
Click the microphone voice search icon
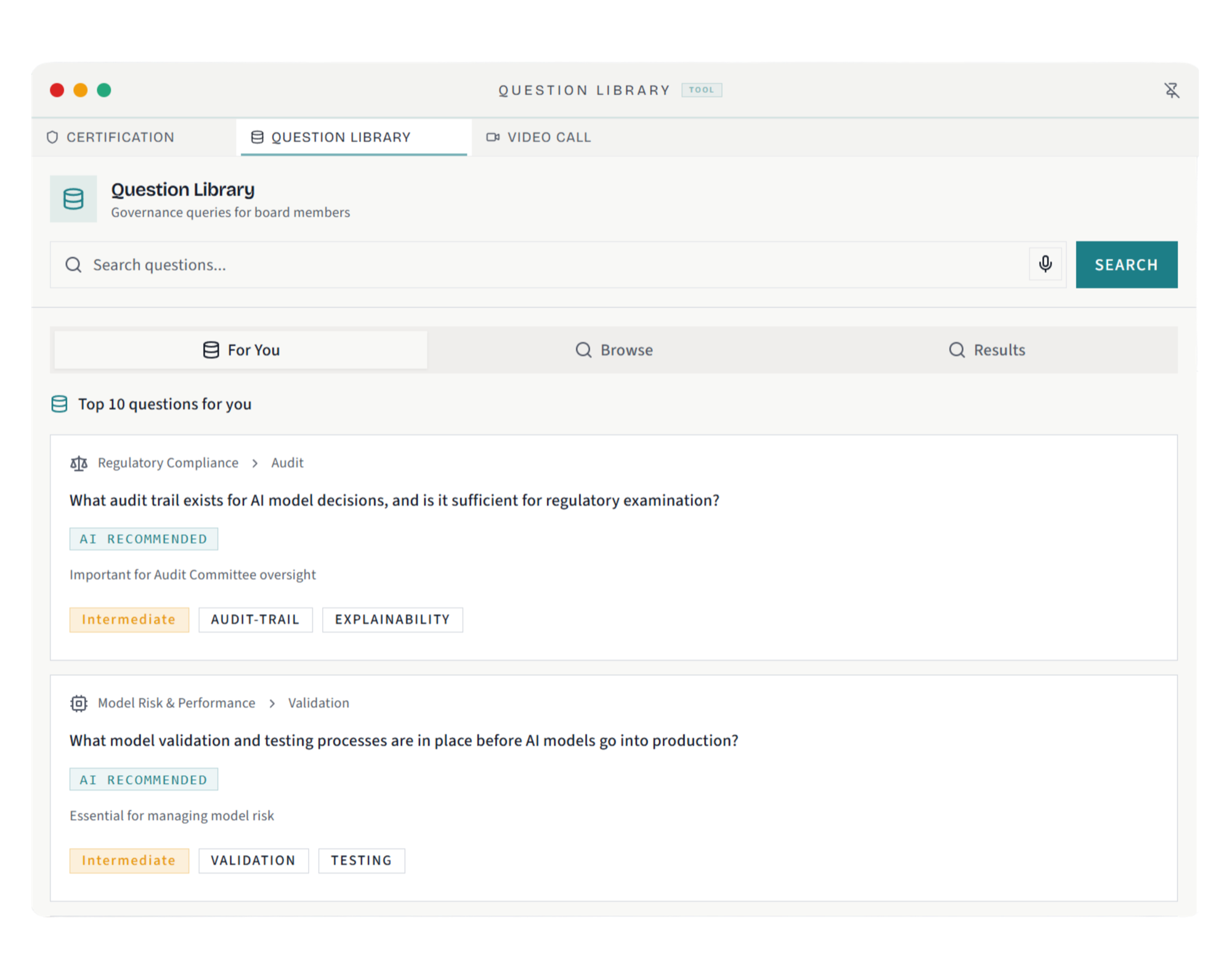1045,264
